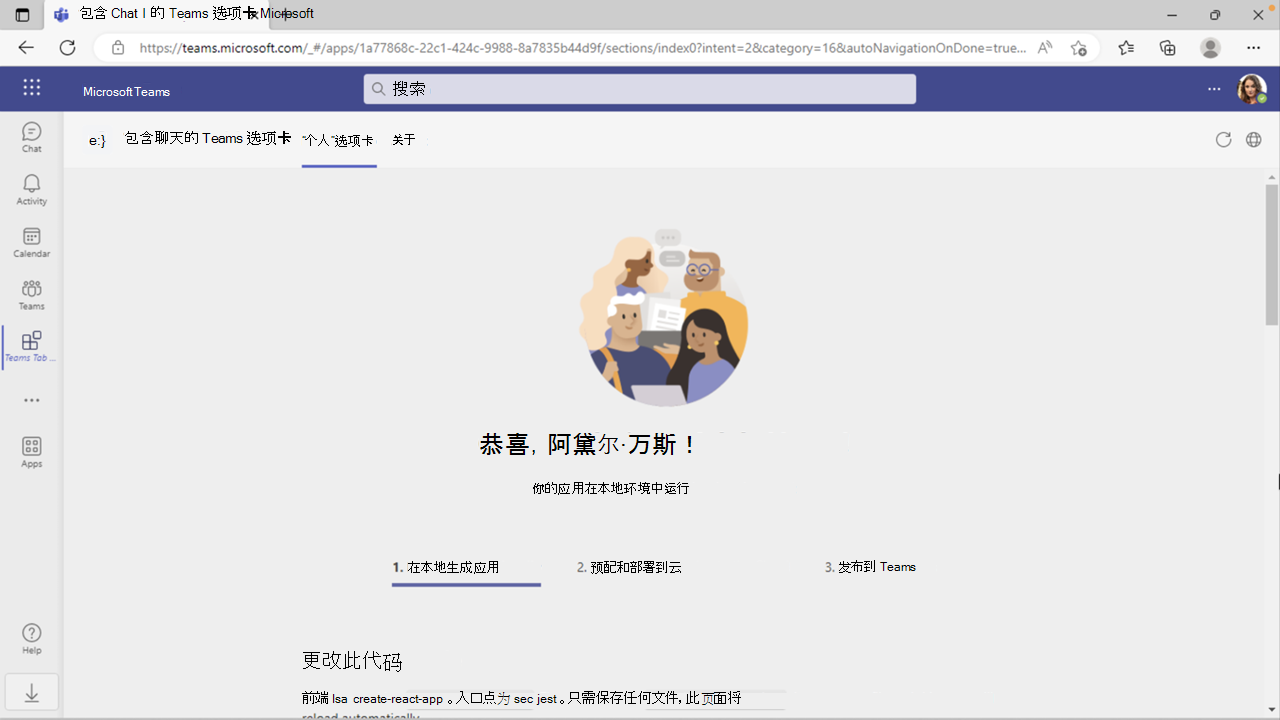The height and width of the screenshot is (720, 1280).
Task: Refresh the browser page
Action: (x=67, y=48)
